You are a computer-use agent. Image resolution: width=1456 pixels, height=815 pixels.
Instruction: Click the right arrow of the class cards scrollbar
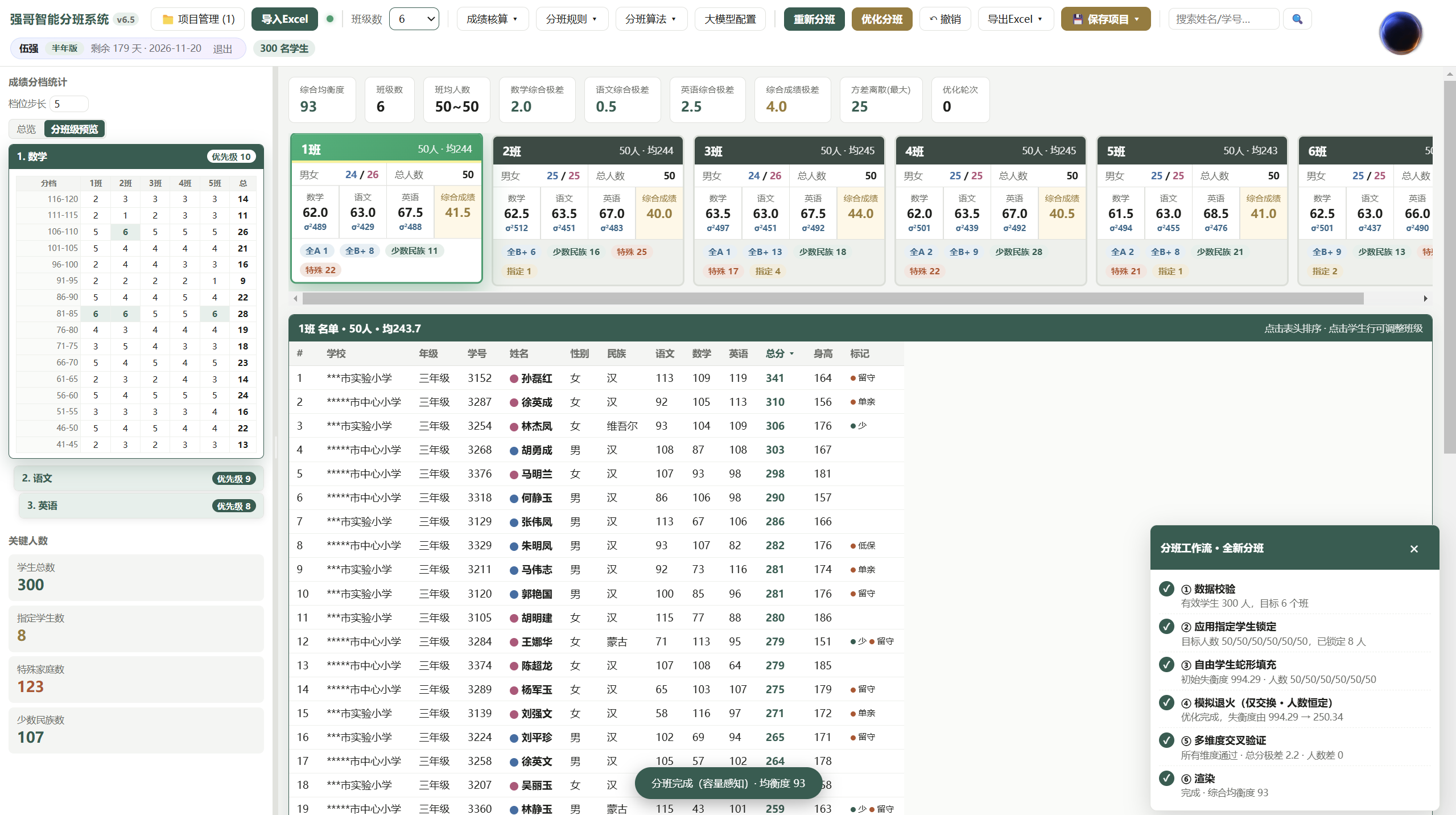pyautogui.click(x=1425, y=298)
